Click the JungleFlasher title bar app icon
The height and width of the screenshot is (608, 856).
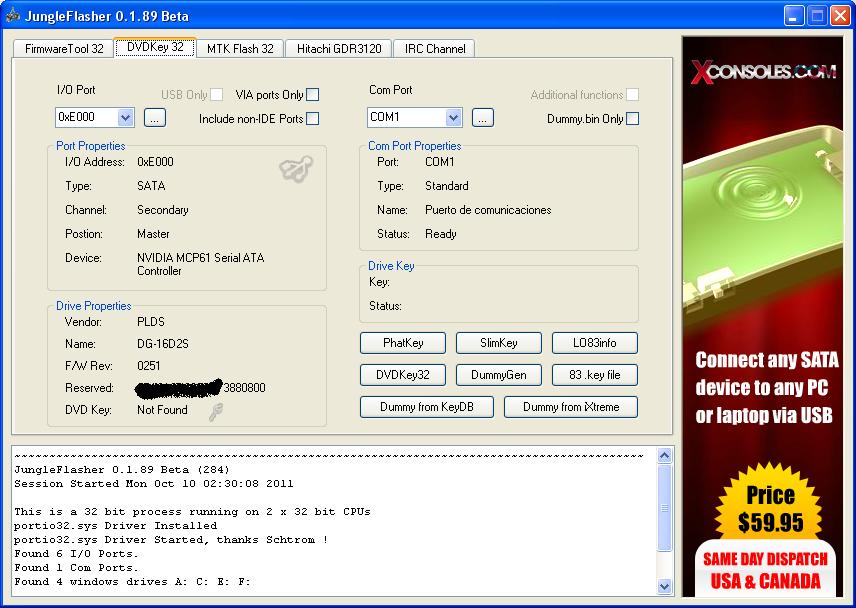point(13,15)
